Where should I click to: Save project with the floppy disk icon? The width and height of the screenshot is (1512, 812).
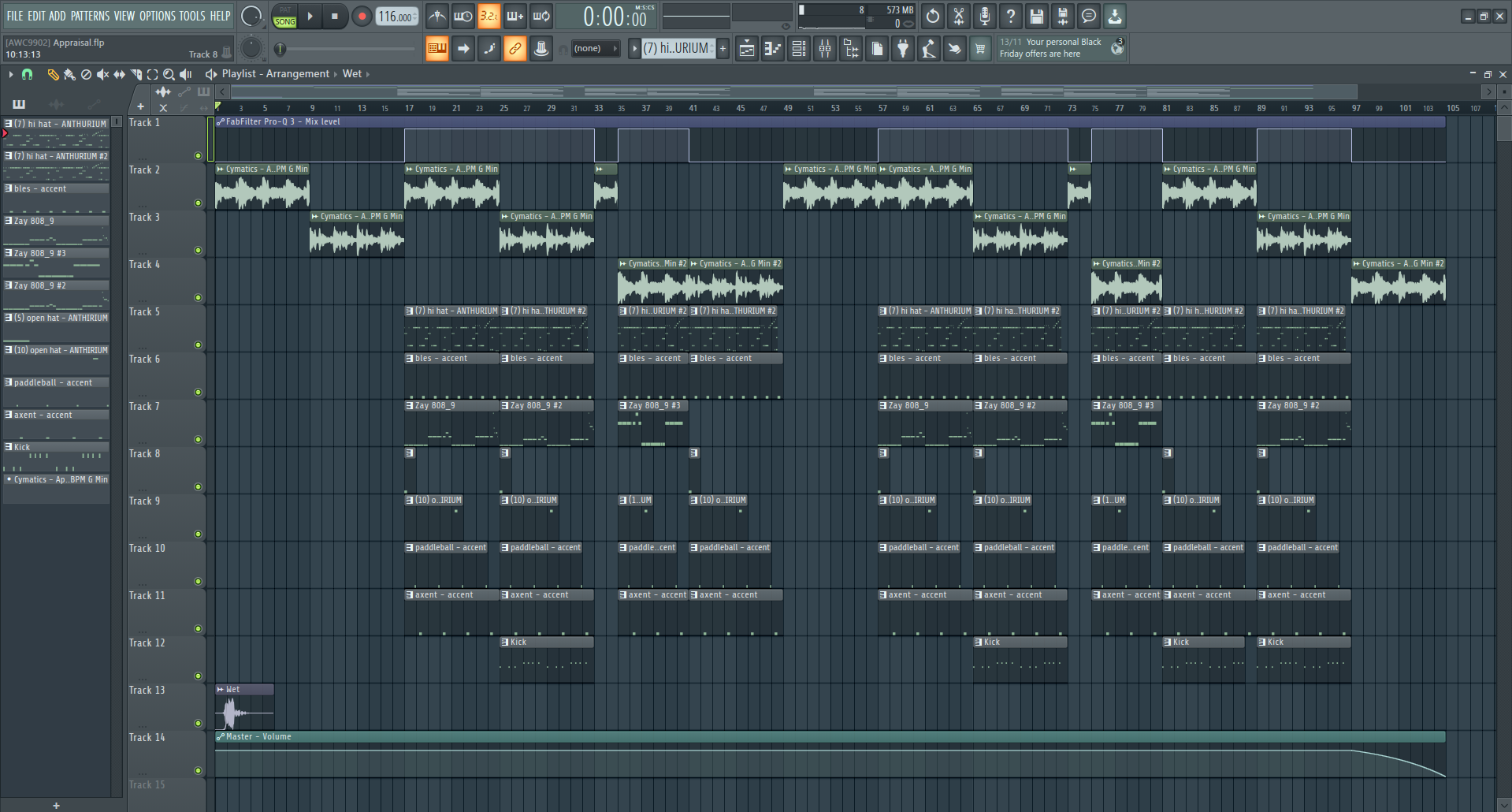coord(1037,16)
